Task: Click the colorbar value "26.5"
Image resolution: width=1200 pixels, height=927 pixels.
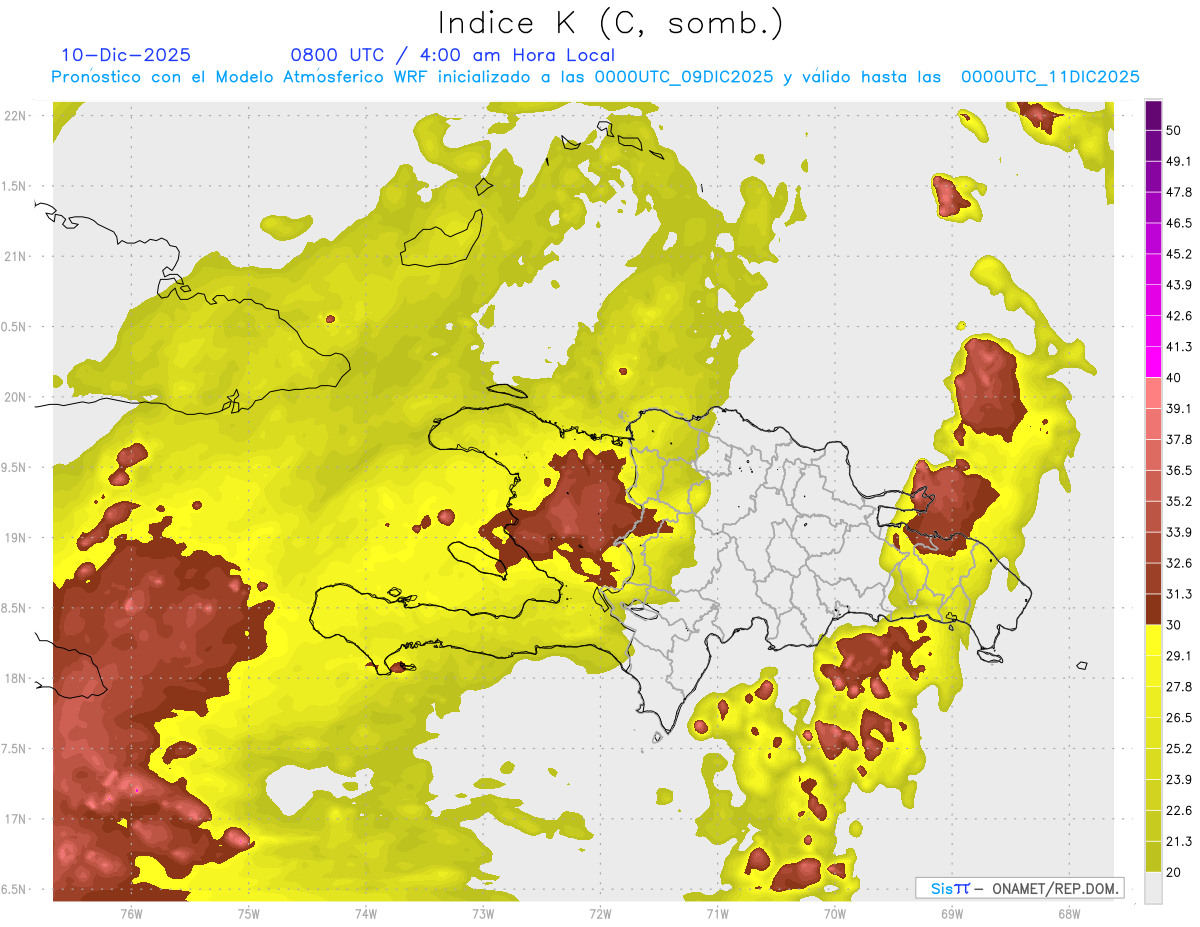Action: (x=1178, y=717)
